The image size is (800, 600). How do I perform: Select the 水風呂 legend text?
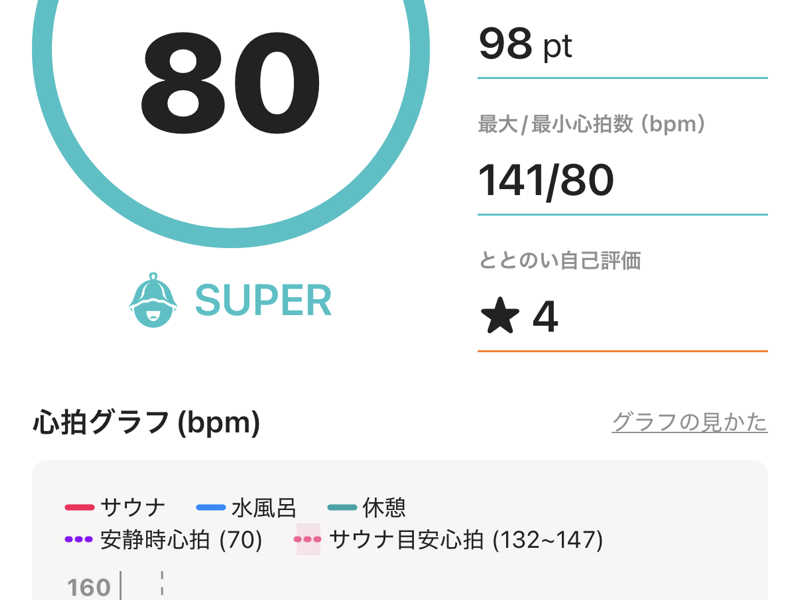[x=263, y=507]
